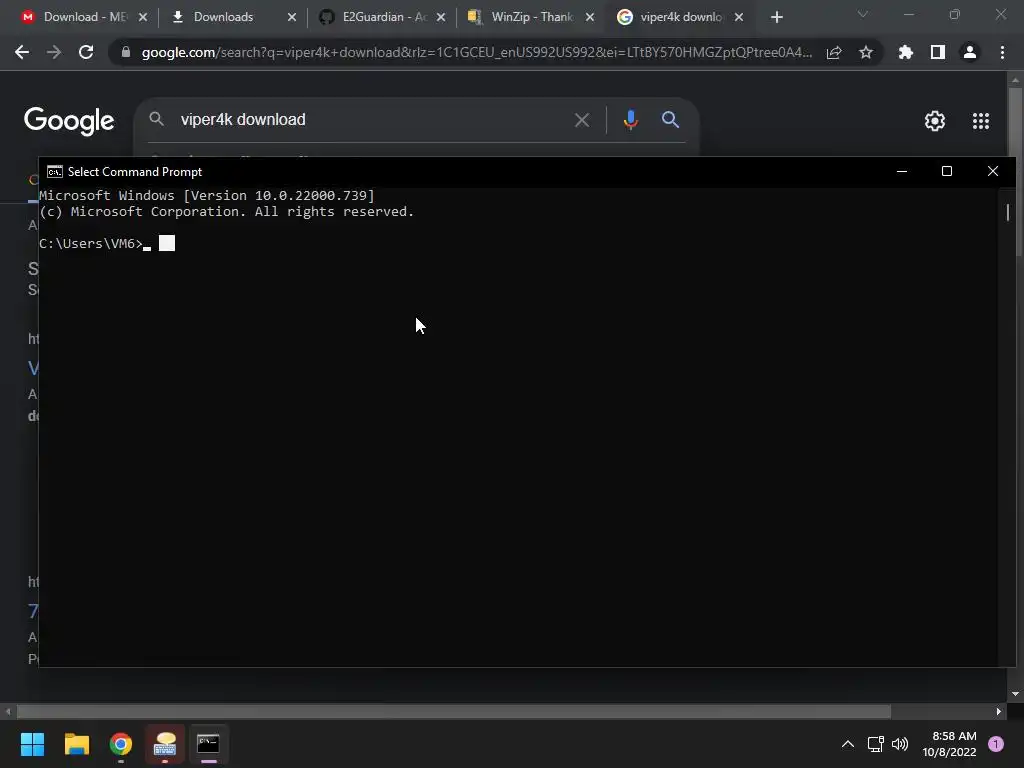Open Chrome's three-dot menu
The image size is (1024, 768).
(x=1002, y=52)
